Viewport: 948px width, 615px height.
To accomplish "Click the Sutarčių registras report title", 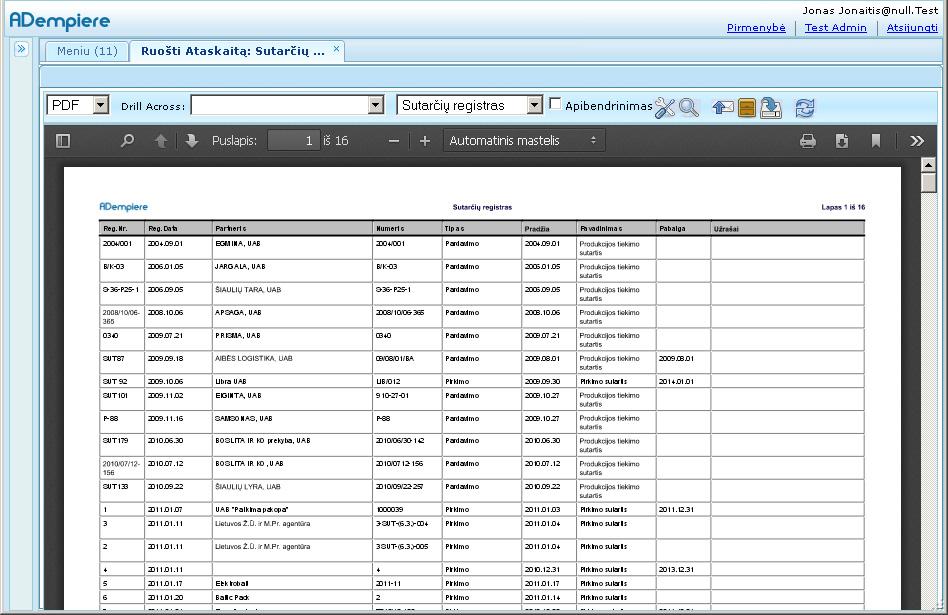I will tap(482, 207).
